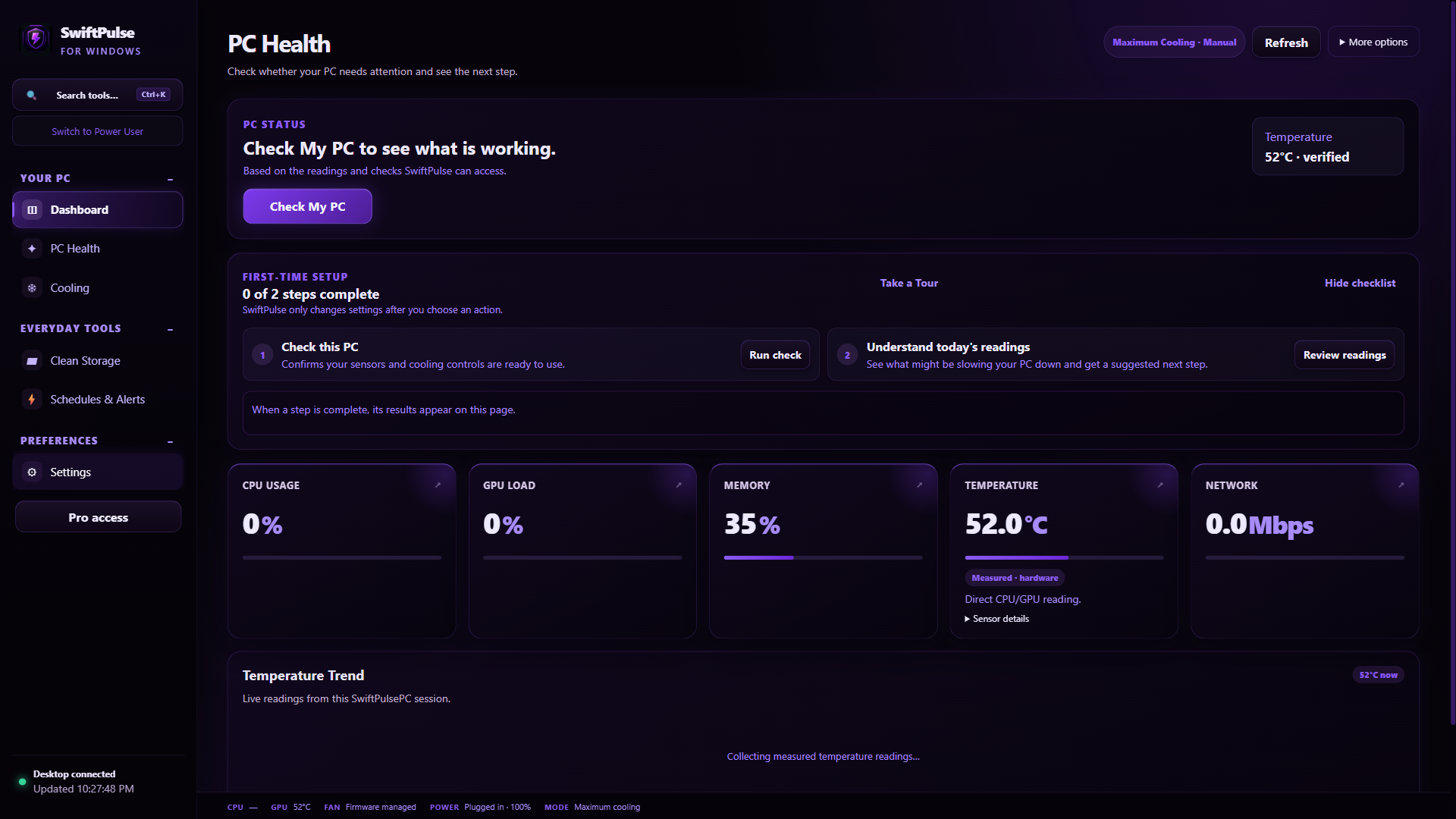Open GPU Load card expand arrow
This screenshot has width=1456, height=819.
click(x=679, y=485)
